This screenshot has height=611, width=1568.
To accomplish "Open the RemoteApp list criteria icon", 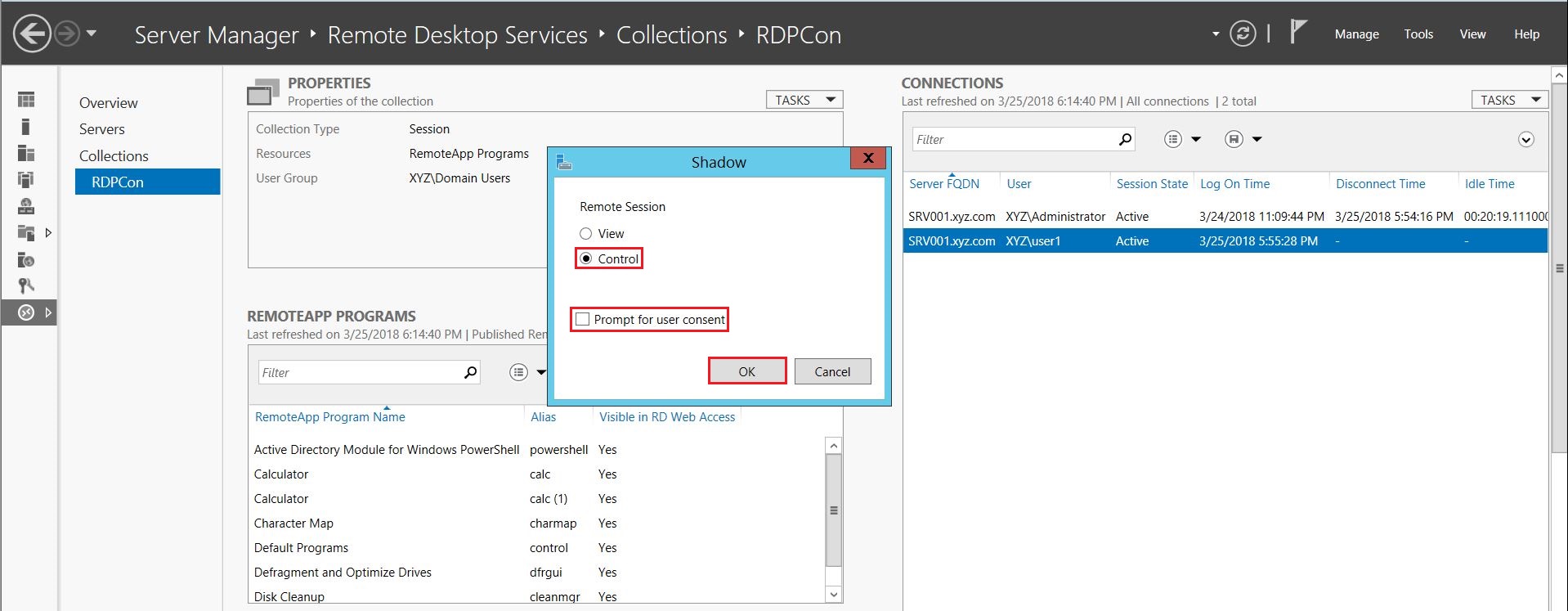I will [x=518, y=372].
